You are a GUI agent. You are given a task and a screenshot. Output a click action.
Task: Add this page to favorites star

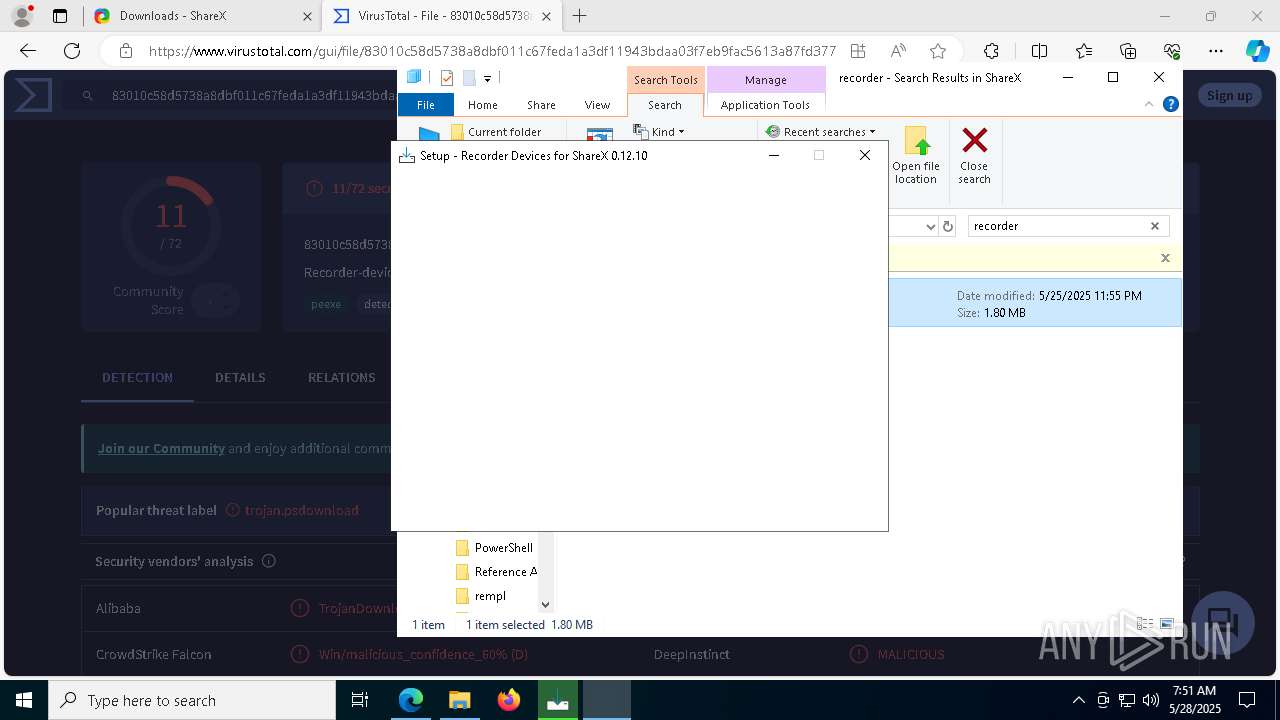pyautogui.click(x=938, y=51)
